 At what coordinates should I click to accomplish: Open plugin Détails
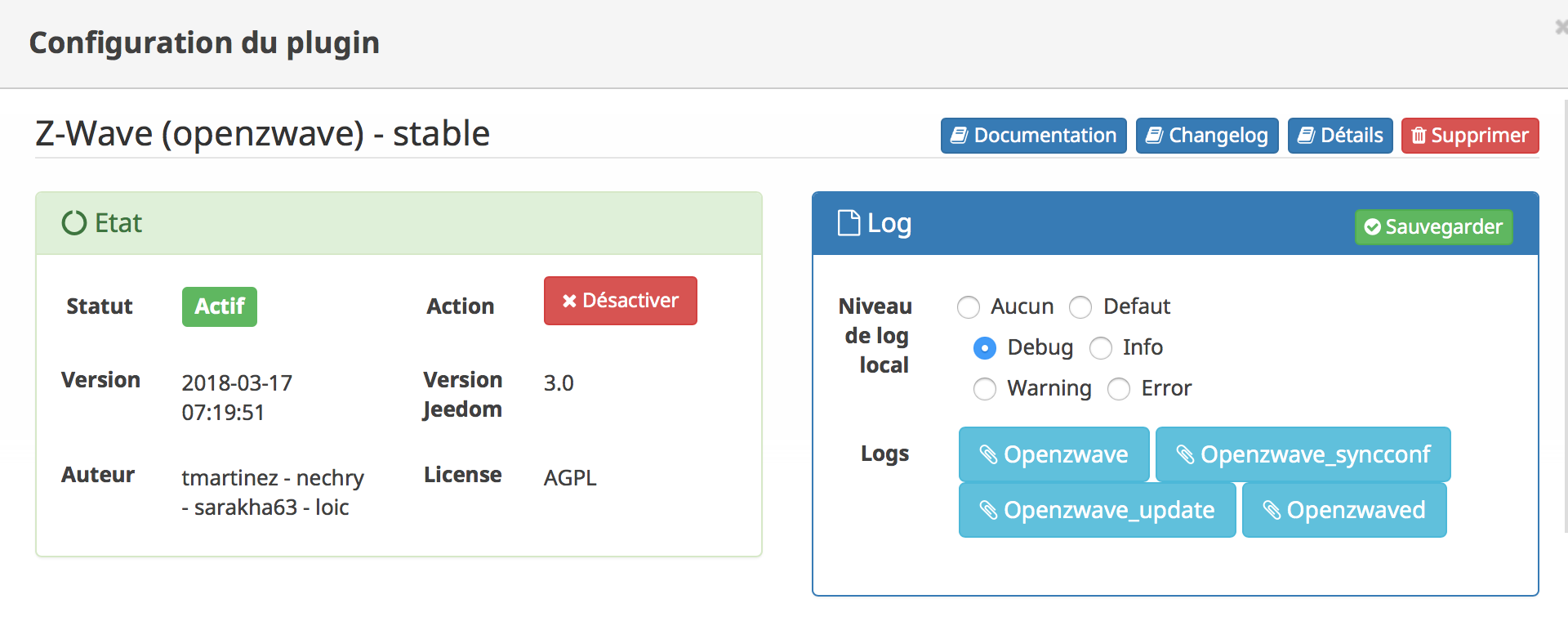coord(1340,136)
